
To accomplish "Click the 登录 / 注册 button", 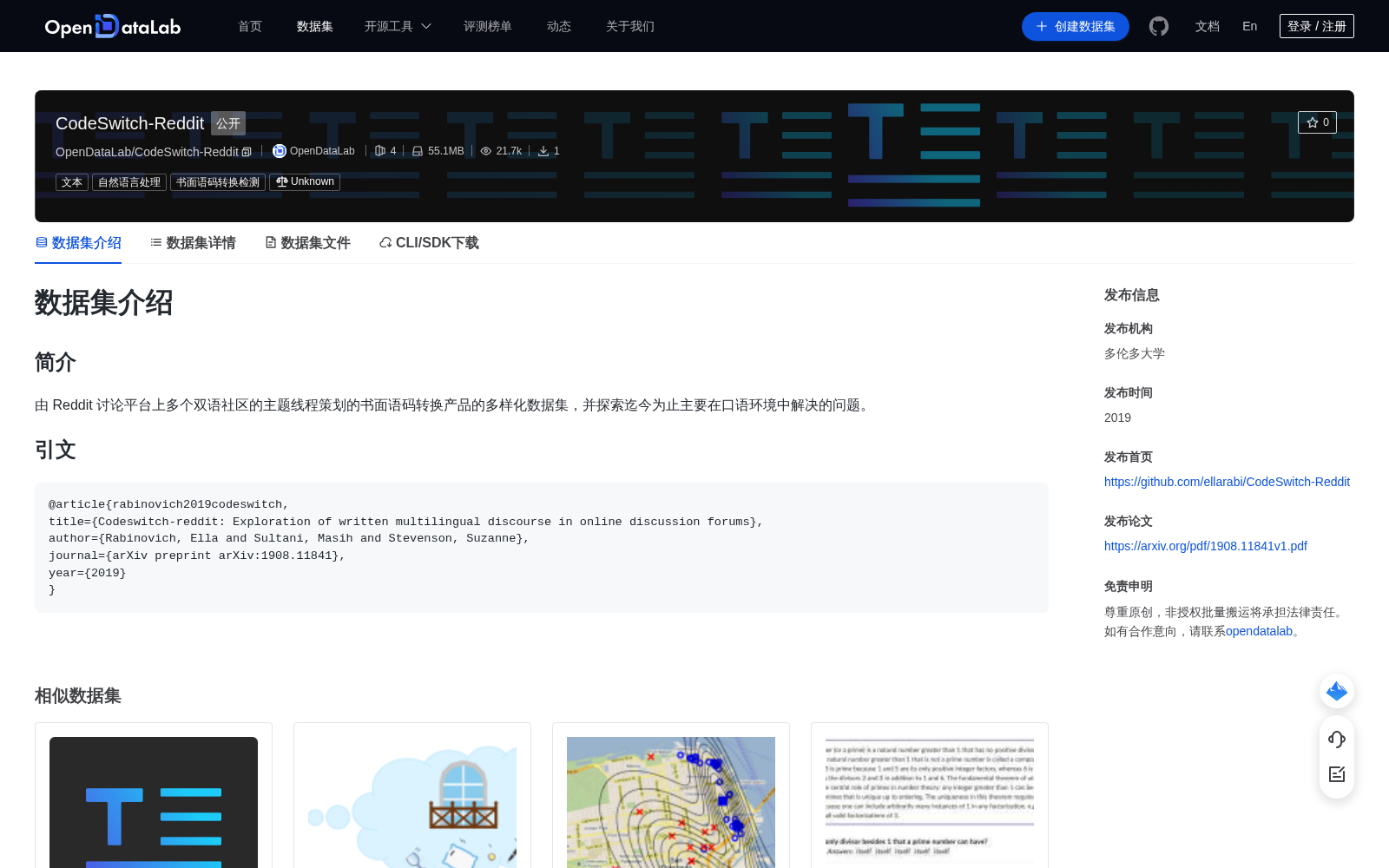I will coord(1317,26).
